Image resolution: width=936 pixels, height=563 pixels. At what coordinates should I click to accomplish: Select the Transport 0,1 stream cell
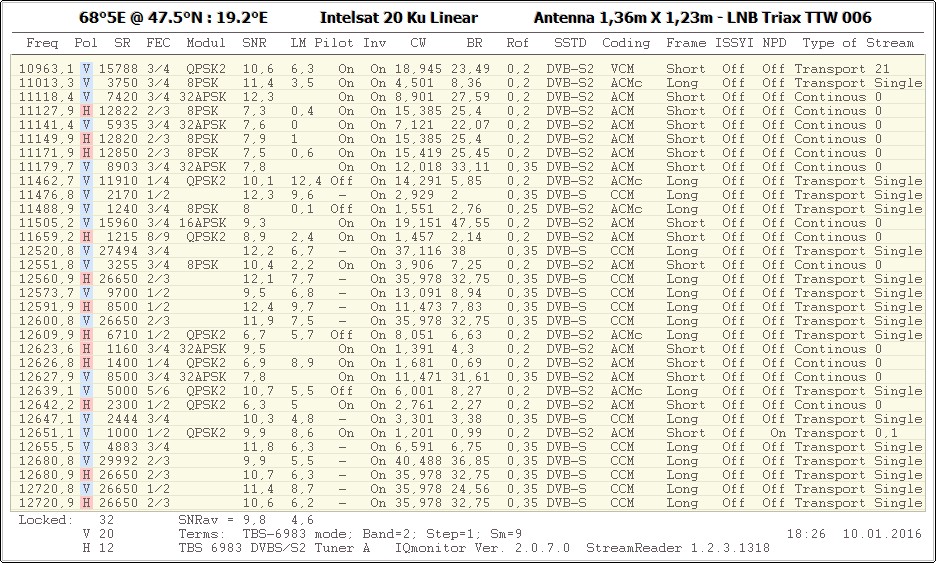[846, 433]
